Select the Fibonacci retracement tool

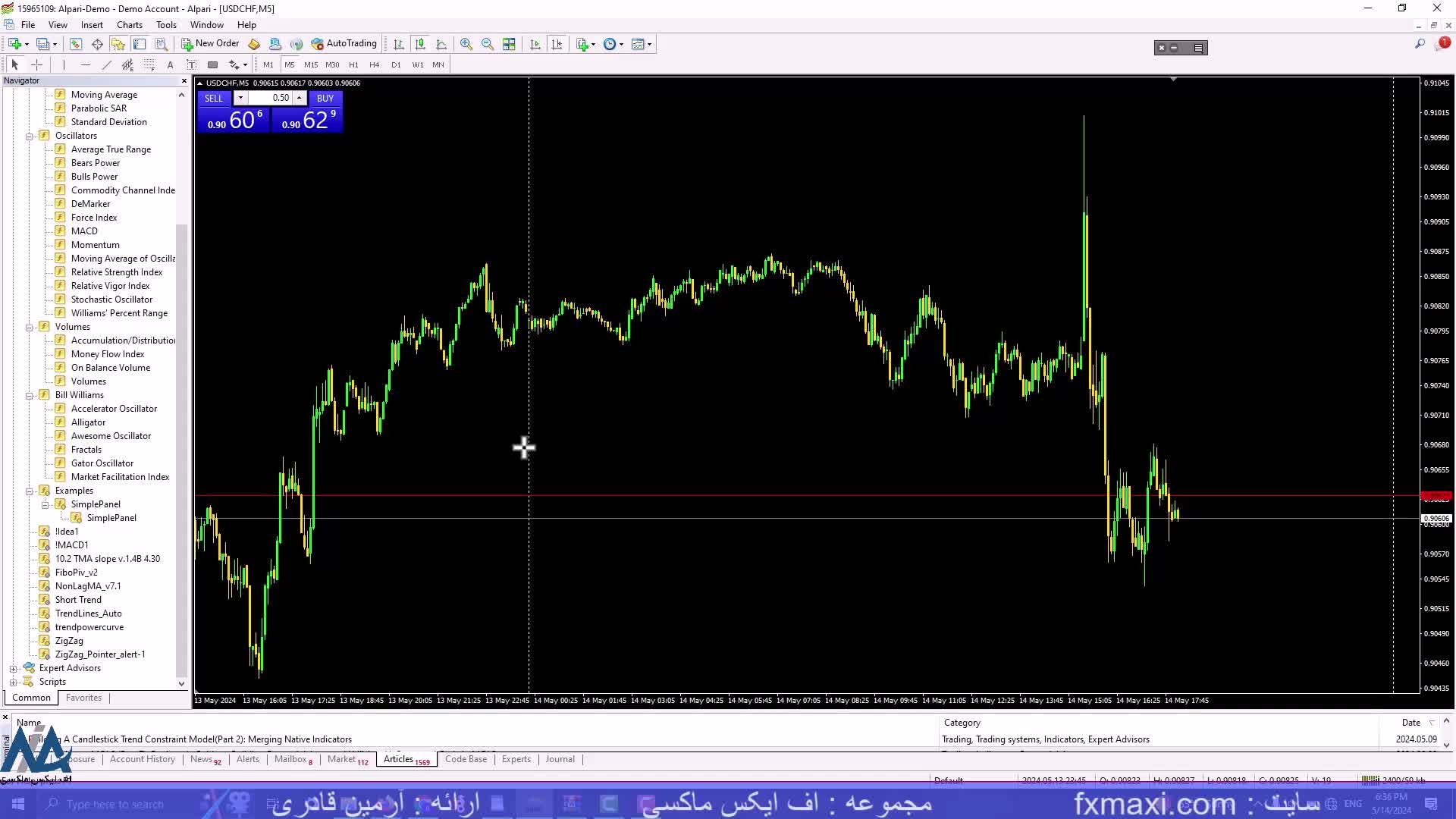click(x=149, y=64)
